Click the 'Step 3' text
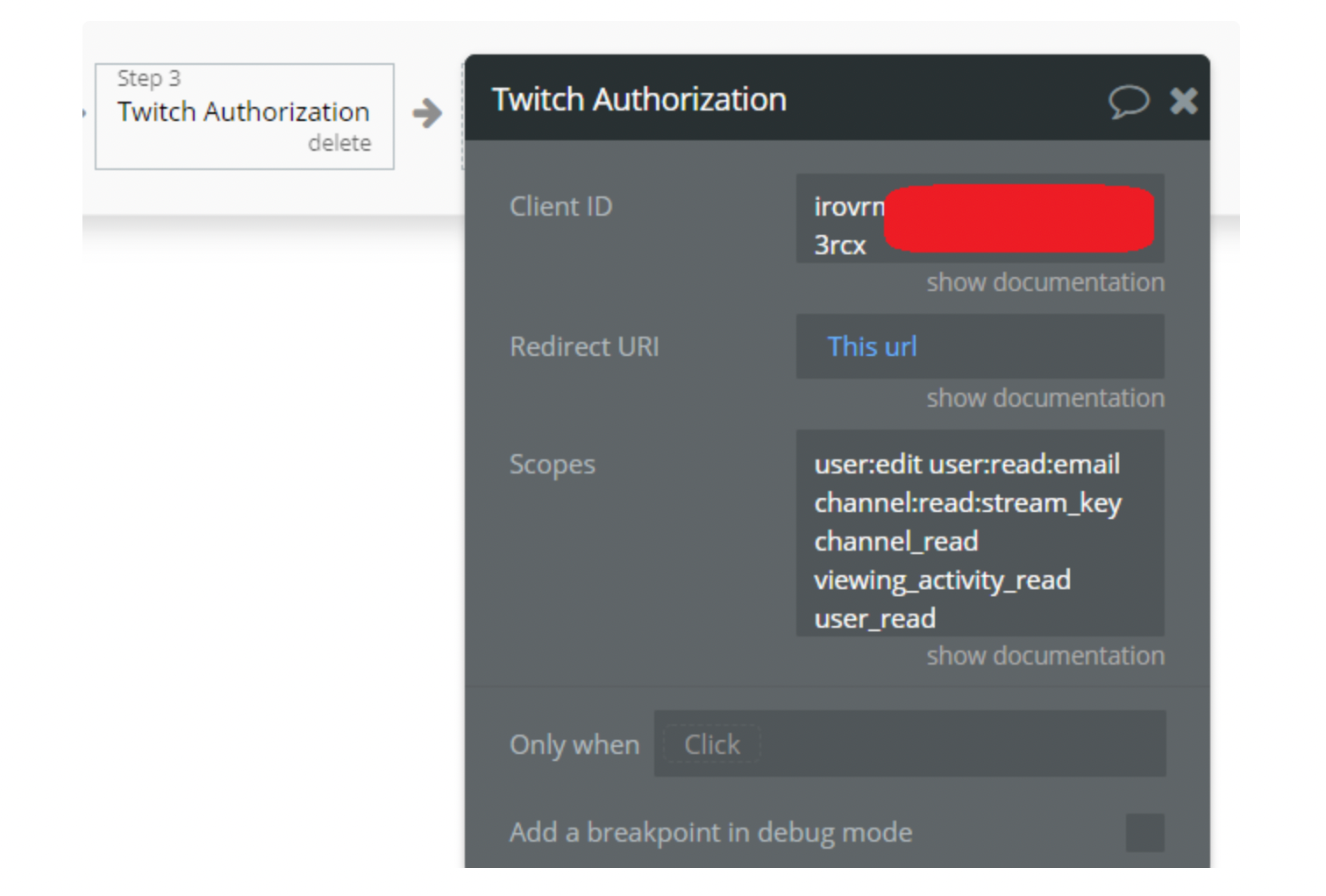Viewport: 1326px width, 896px height. [149, 78]
